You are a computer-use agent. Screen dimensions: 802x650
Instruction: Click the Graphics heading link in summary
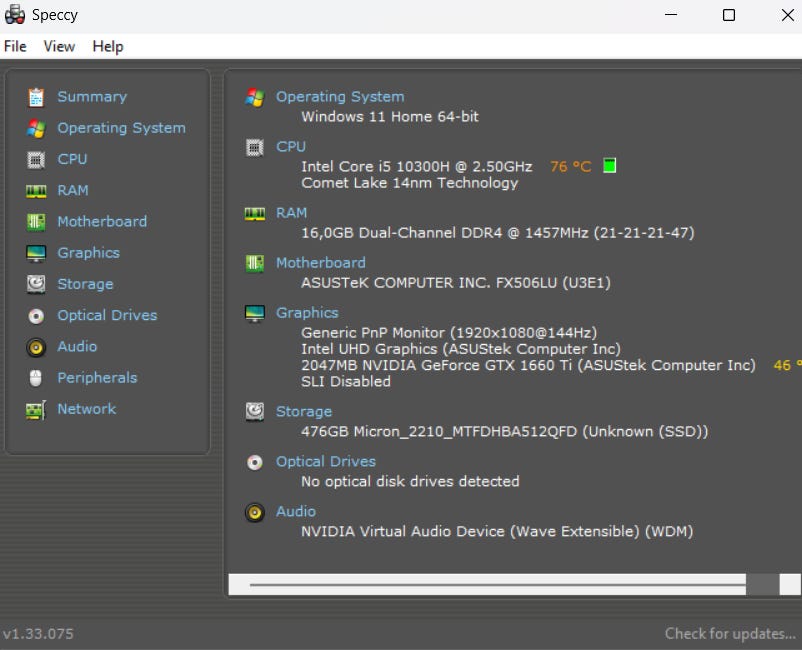(x=307, y=312)
